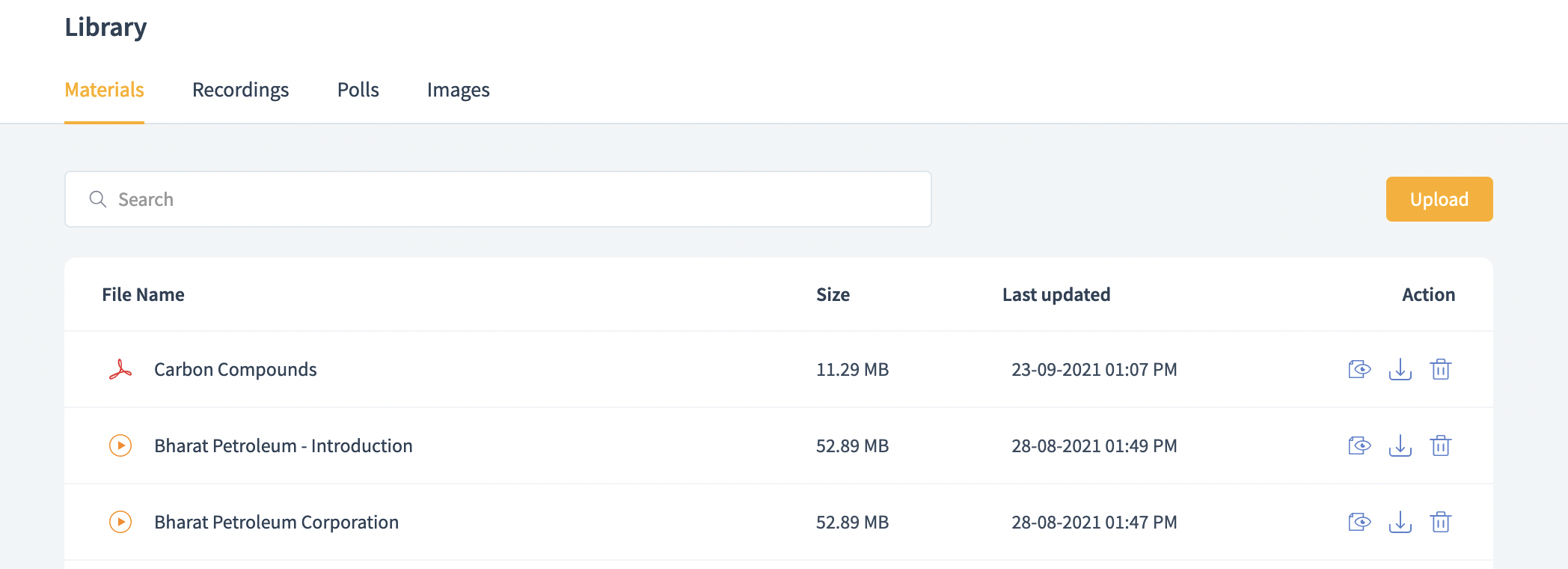Download the Carbon Compounds file

click(x=1400, y=369)
